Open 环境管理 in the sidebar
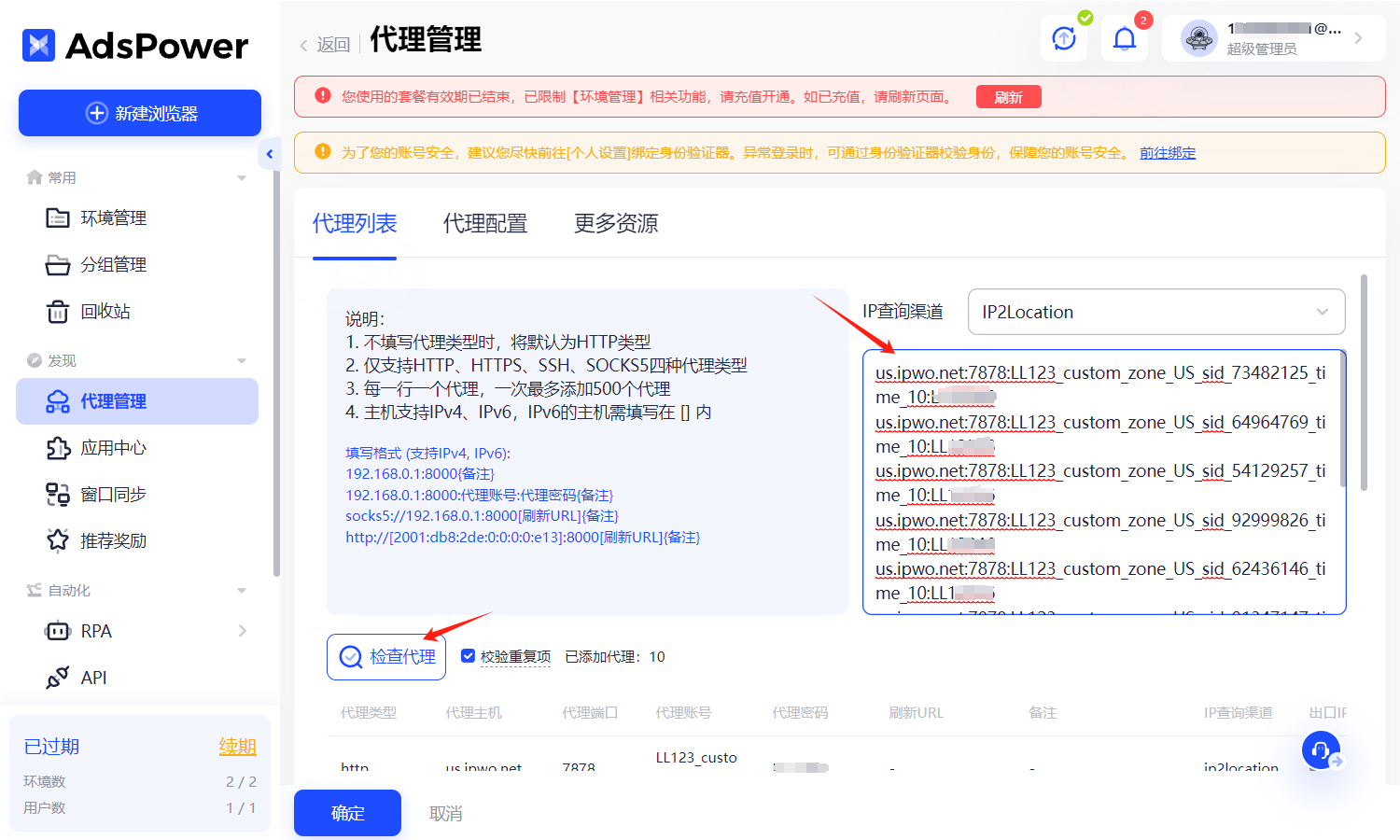Screen dimensions: 1400x840 137,218
